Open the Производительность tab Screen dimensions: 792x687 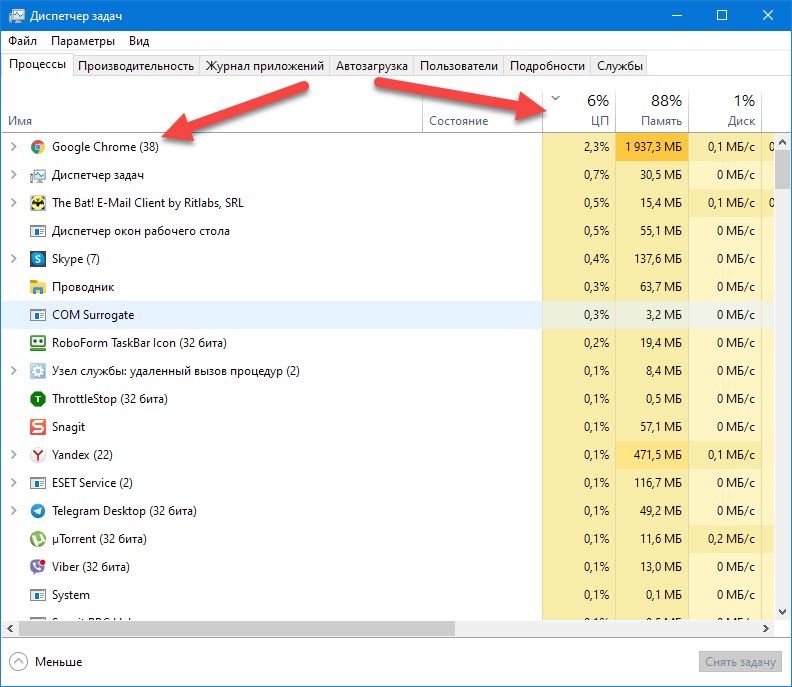[136, 66]
